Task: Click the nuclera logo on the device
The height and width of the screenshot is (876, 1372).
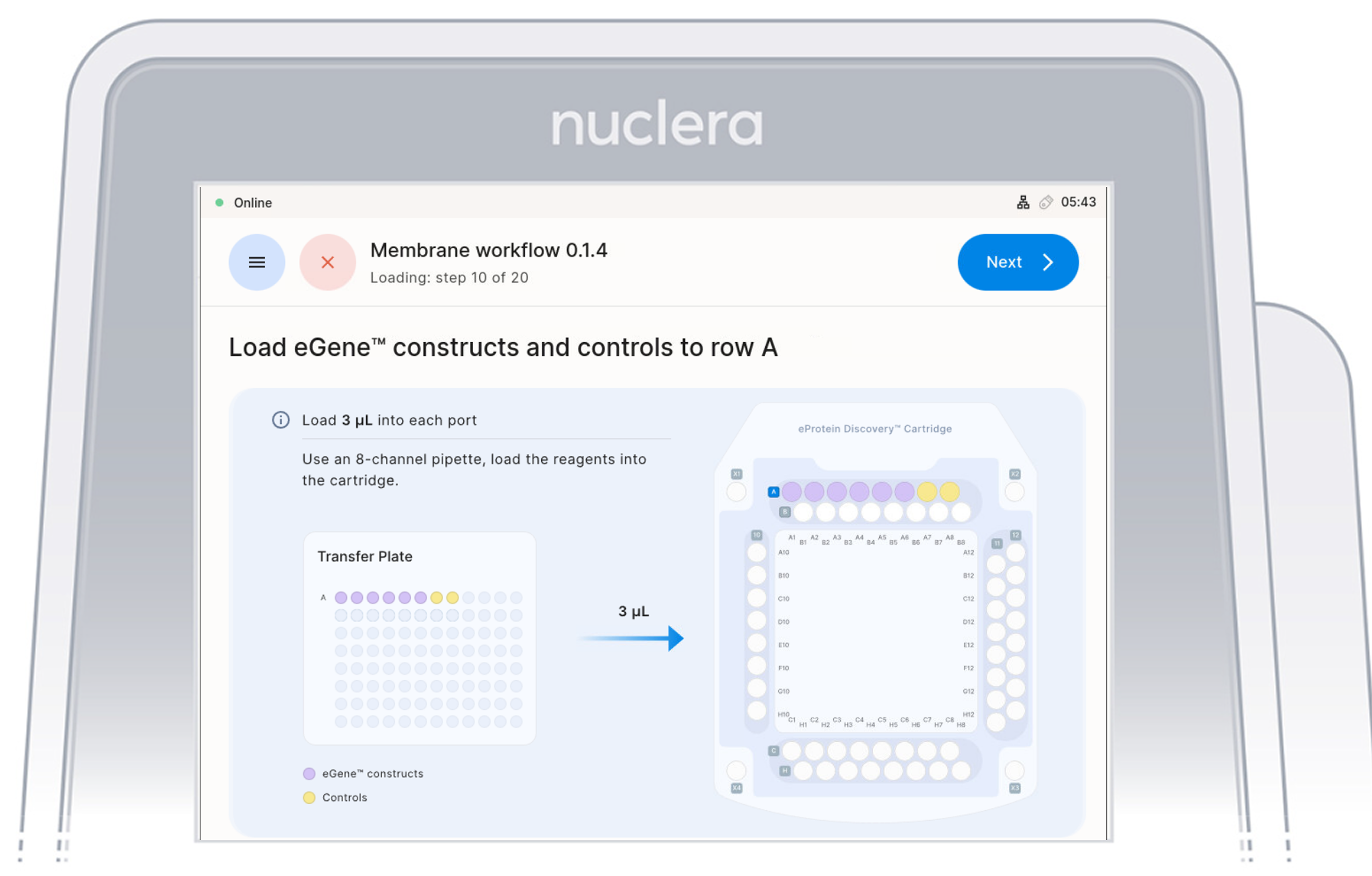Action: (656, 123)
